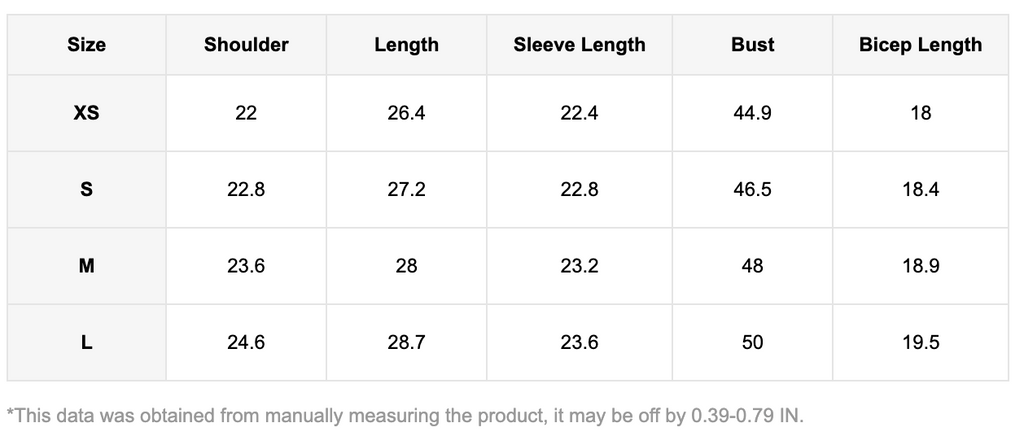The image size is (1024, 436).
Task: Click the XS size row label
Action: pos(87,113)
